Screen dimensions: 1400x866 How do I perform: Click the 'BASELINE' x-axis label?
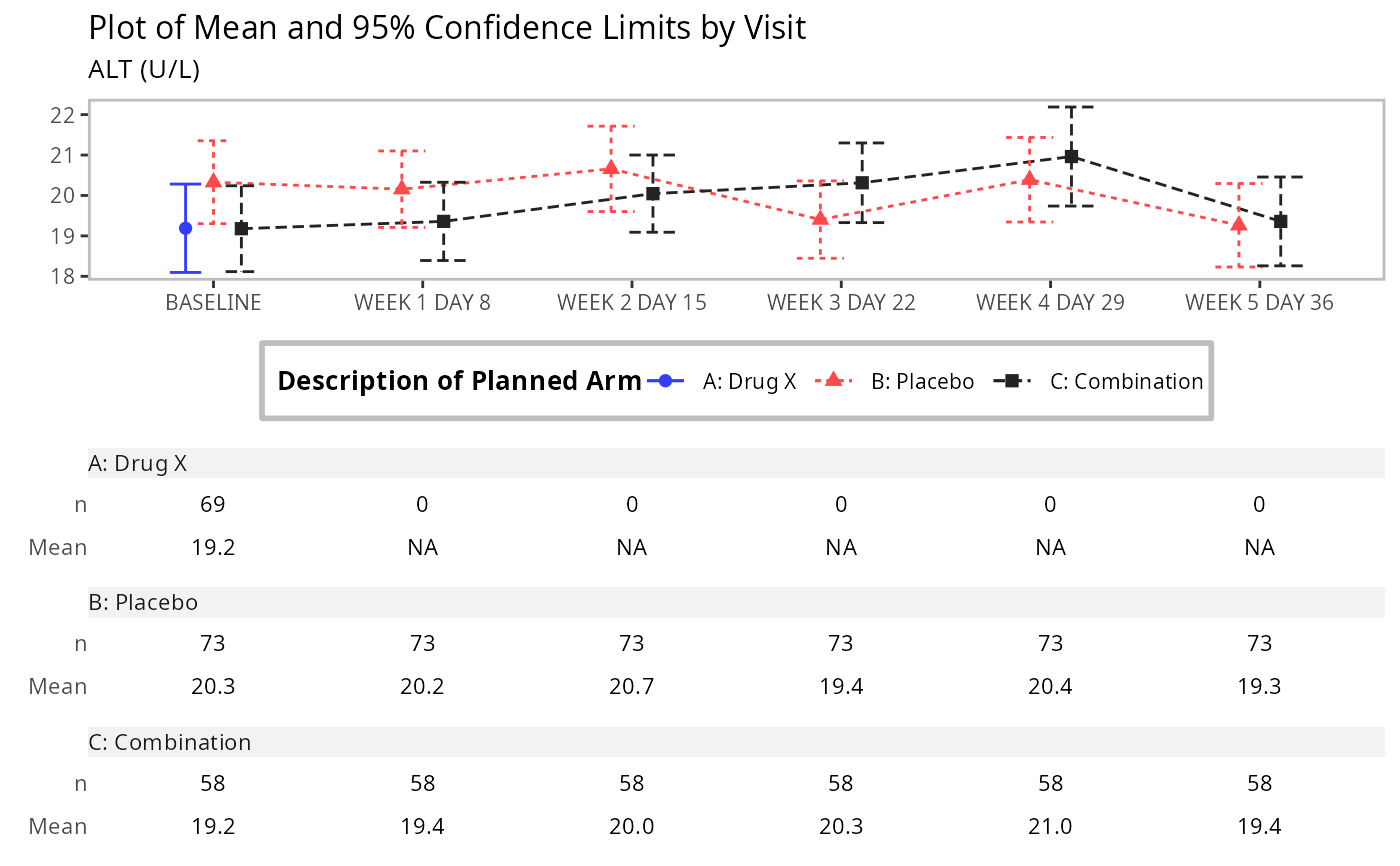tap(213, 302)
